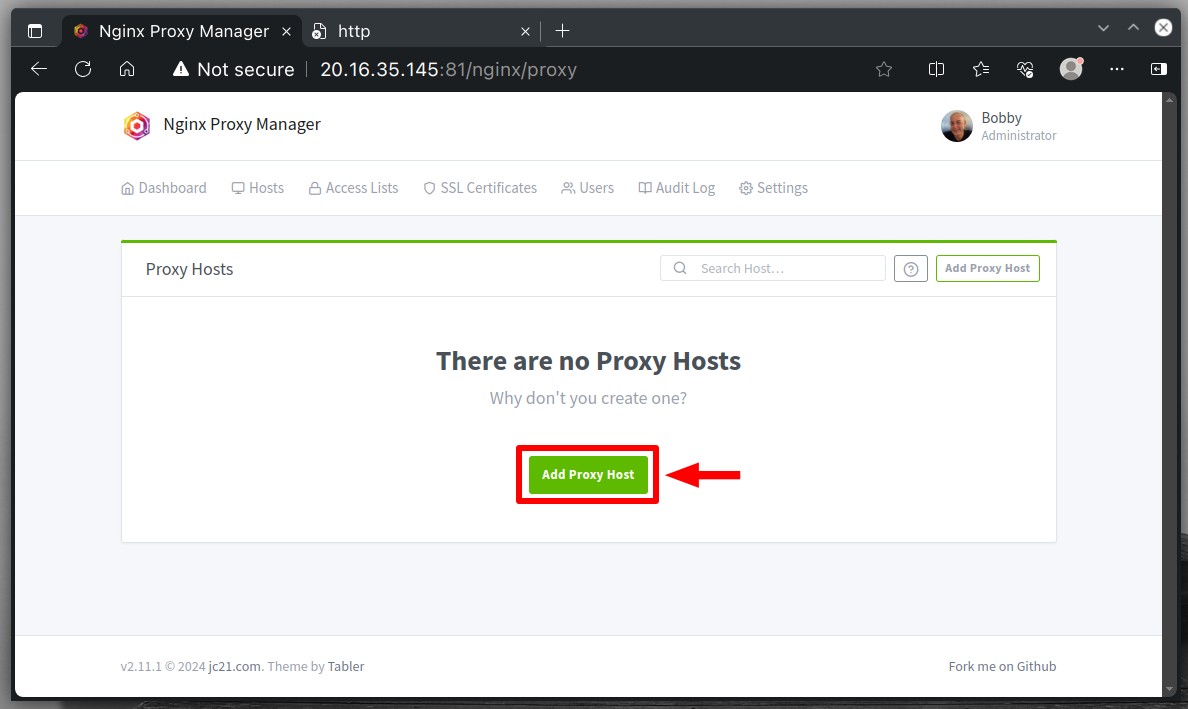Bookmark page with star icon

(x=883, y=70)
